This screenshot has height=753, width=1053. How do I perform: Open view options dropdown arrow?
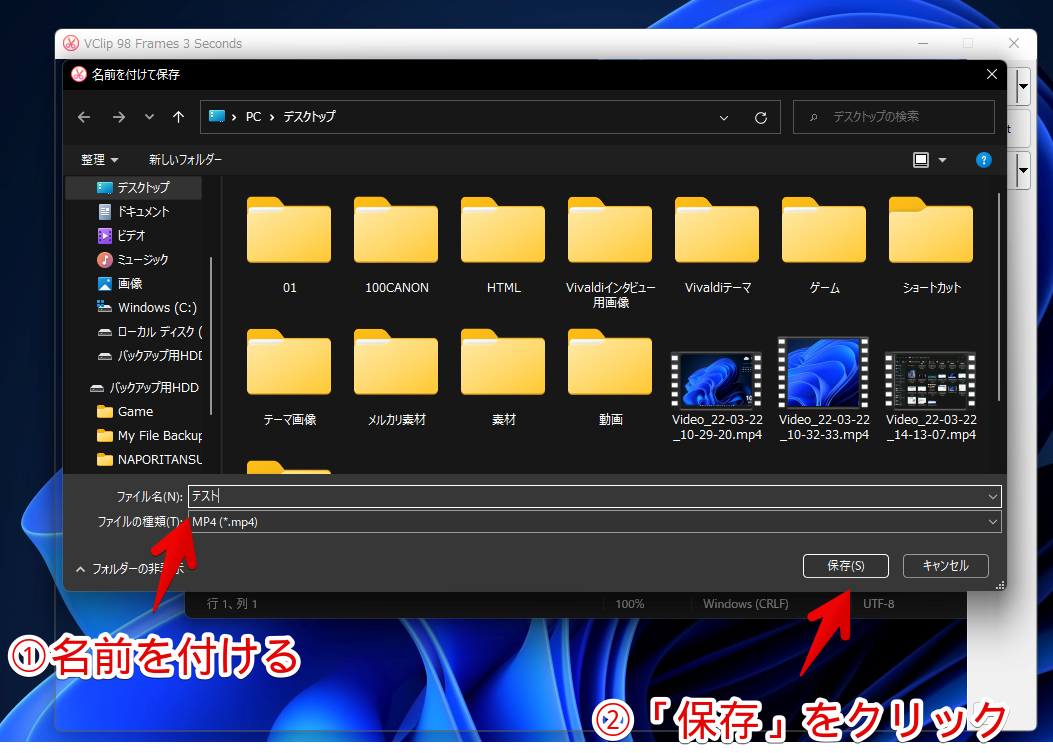point(942,160)
